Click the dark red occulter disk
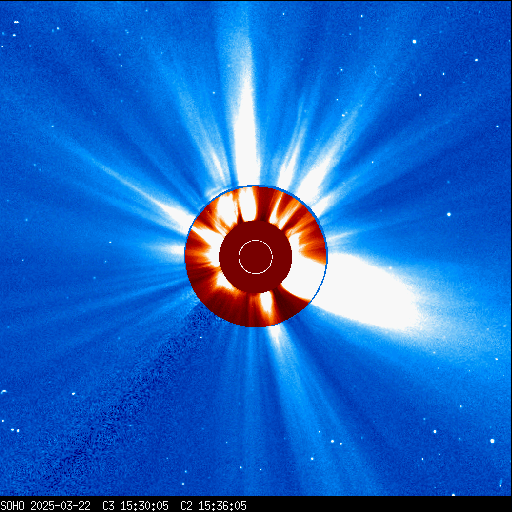The width and height of the screenshot is (512, 512). 256,257
